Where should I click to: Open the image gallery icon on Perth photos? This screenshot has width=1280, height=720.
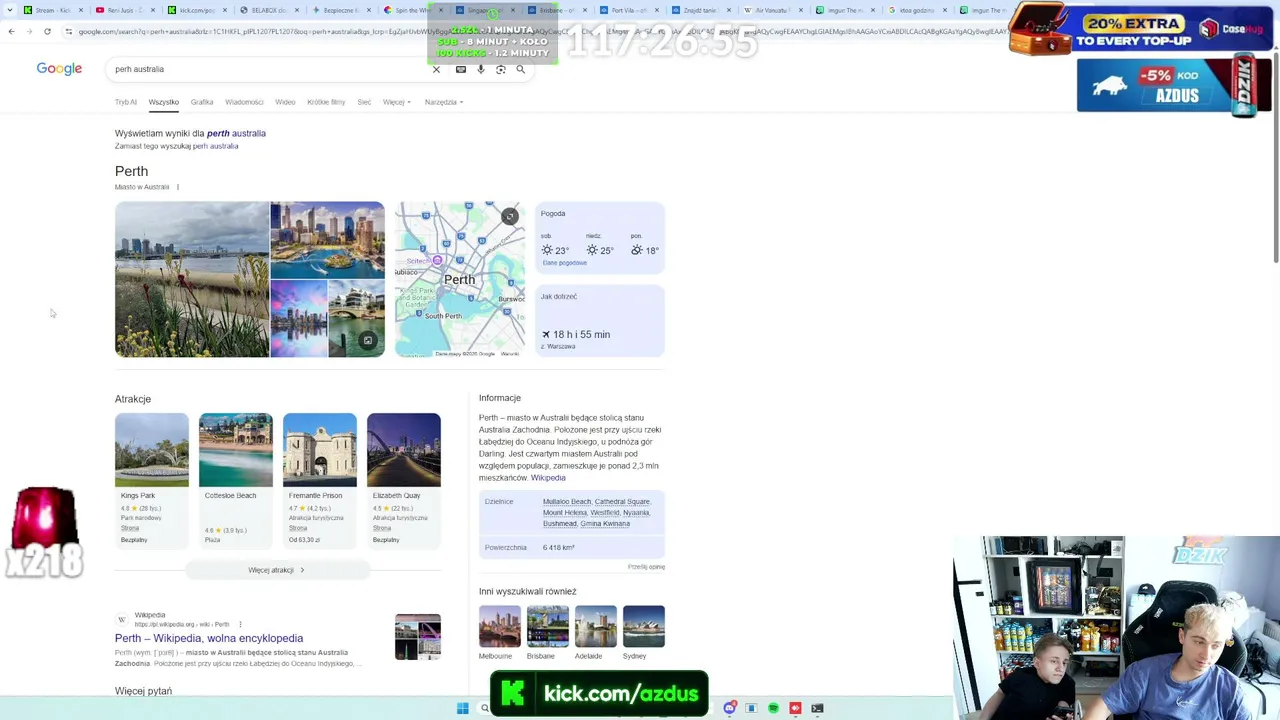[368, 341]
